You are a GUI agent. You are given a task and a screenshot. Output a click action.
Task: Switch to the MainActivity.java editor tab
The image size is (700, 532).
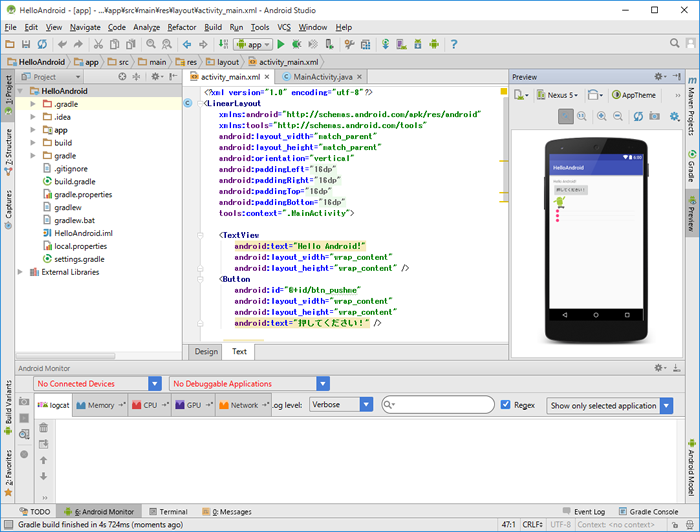[x=323, y=77]
